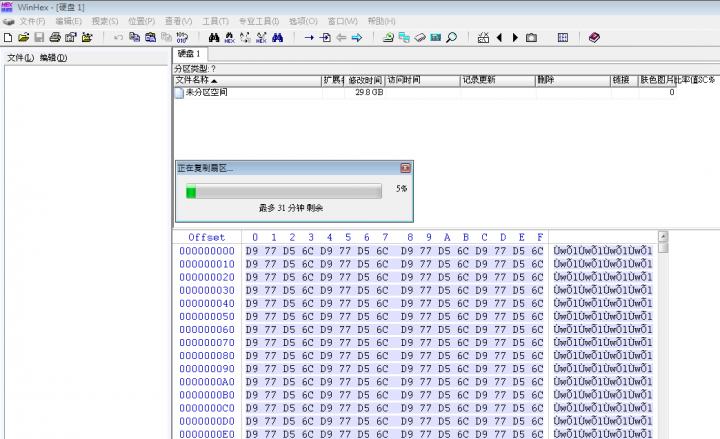Click the open disk toolbar icon
Viewport: 720px width, 439px height.
[388, 38]
